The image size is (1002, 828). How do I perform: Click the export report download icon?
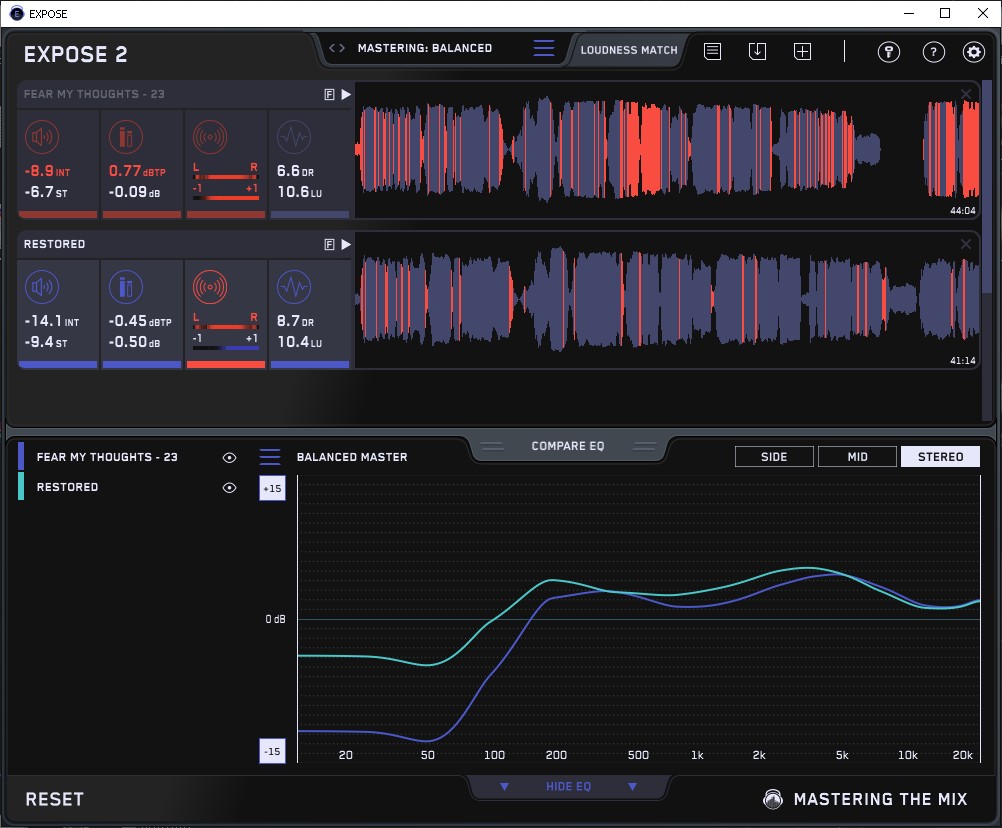(x=757, y=51)
